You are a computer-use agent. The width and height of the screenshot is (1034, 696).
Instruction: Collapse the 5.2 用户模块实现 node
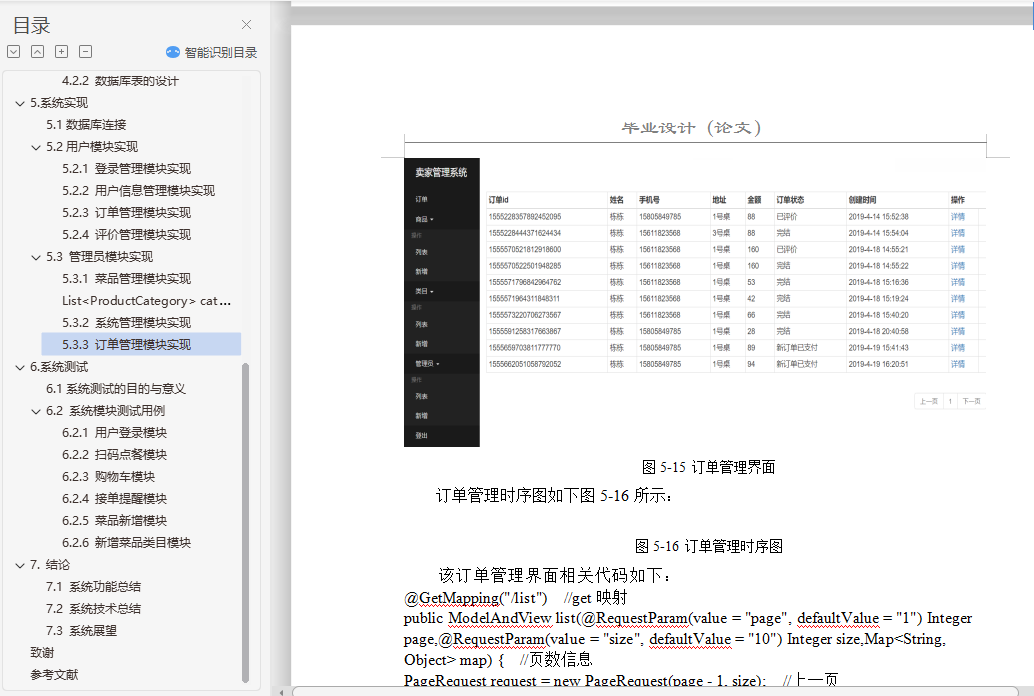[36, 147]
